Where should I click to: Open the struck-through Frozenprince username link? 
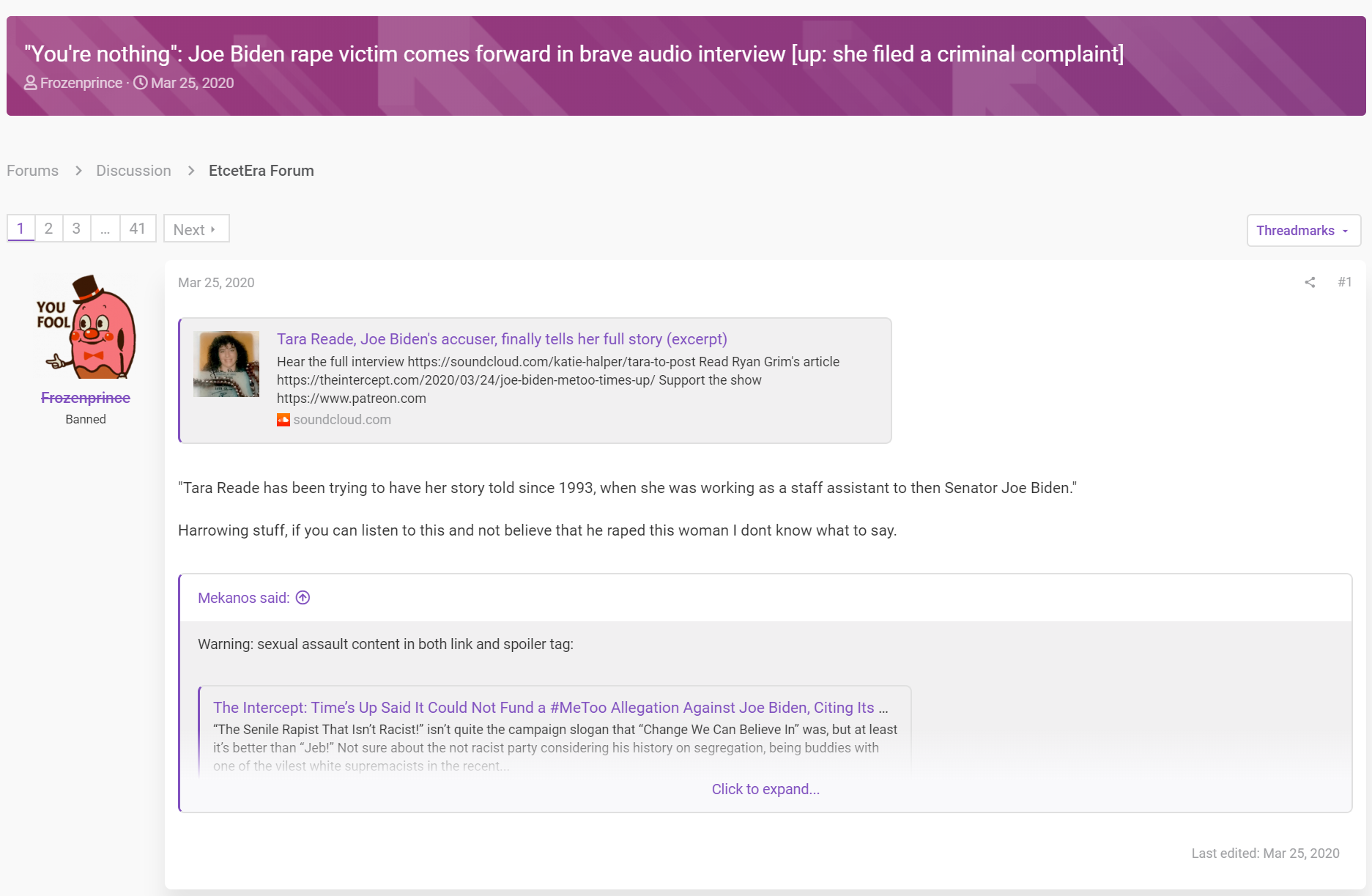(x=86, y=398)
